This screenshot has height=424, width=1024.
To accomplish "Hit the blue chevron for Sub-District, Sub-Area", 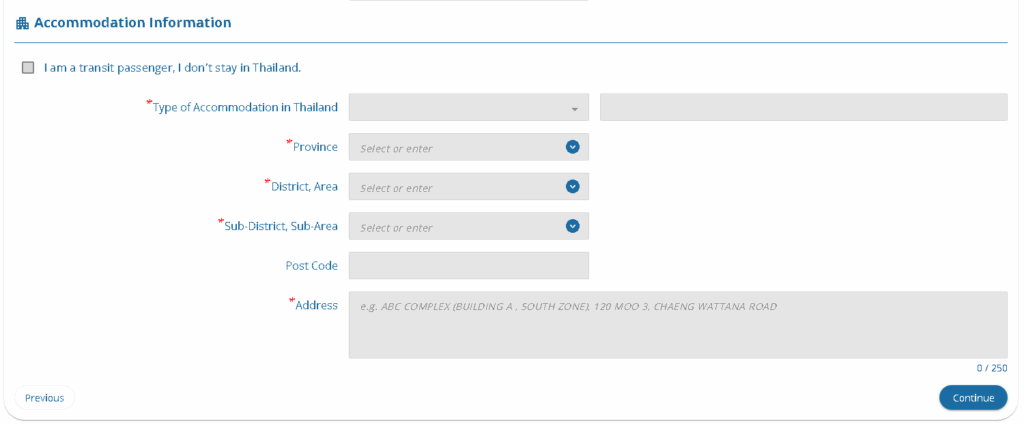I will [572, 226].
